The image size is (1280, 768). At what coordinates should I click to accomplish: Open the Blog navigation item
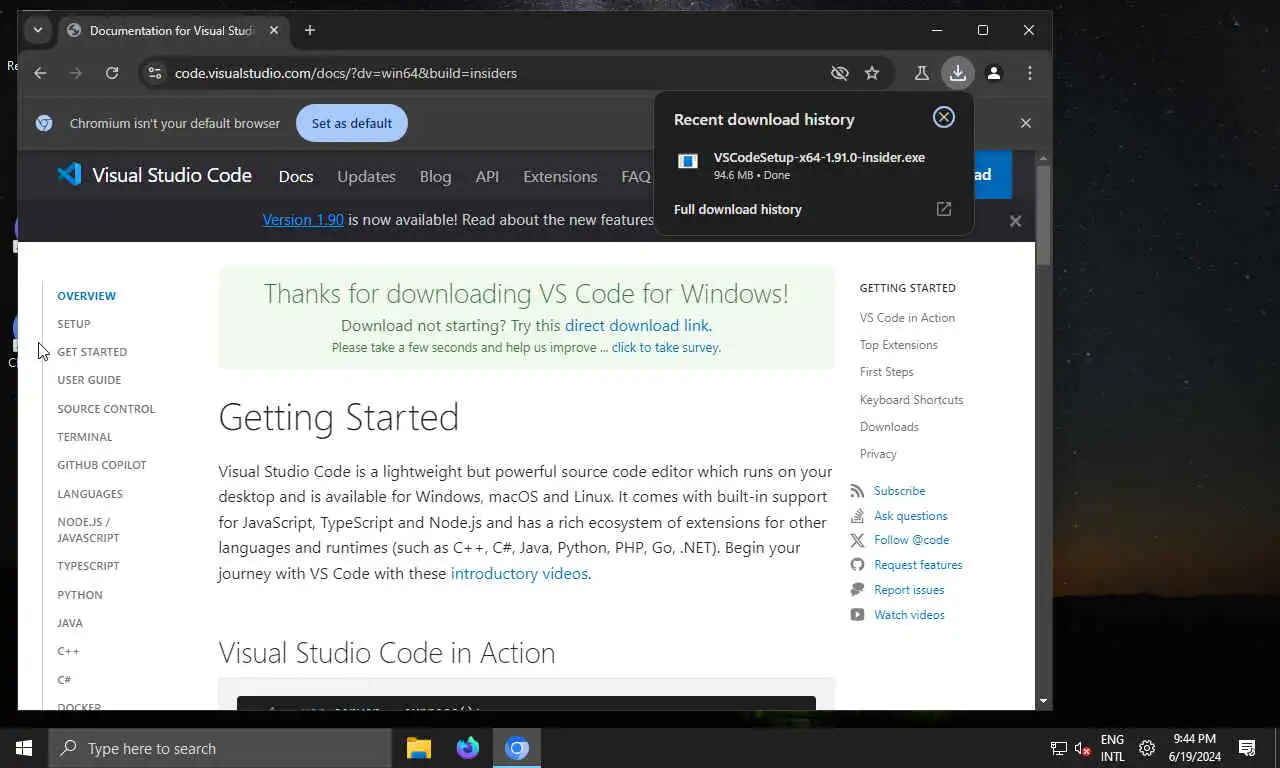(435, 176)
